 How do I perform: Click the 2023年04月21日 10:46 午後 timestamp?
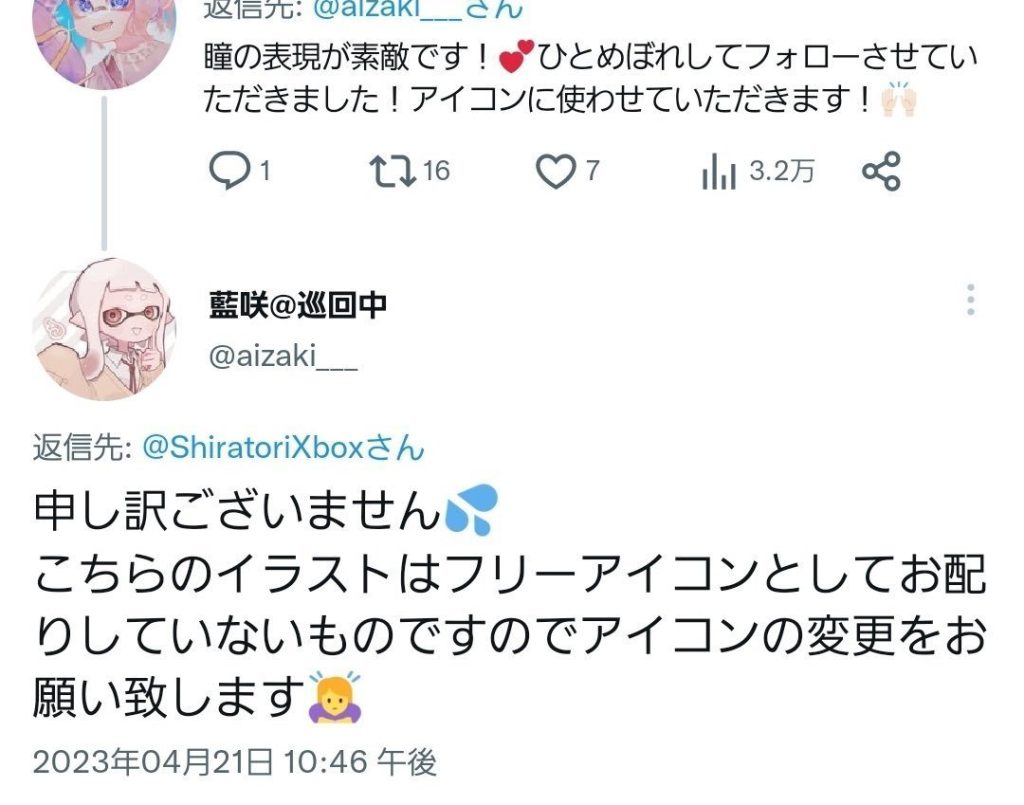point(236,763)
